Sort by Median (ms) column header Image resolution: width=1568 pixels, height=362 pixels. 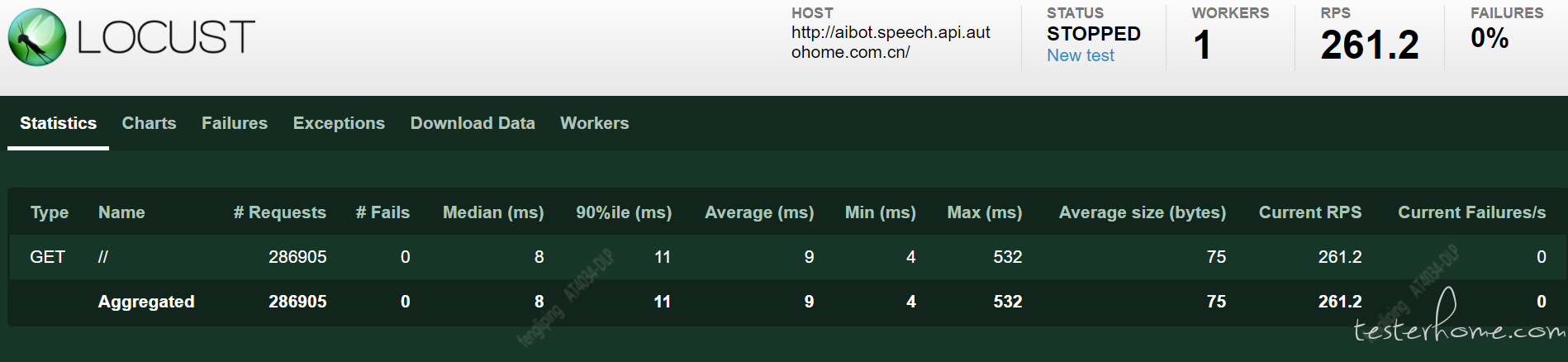(x=493, y=212)
